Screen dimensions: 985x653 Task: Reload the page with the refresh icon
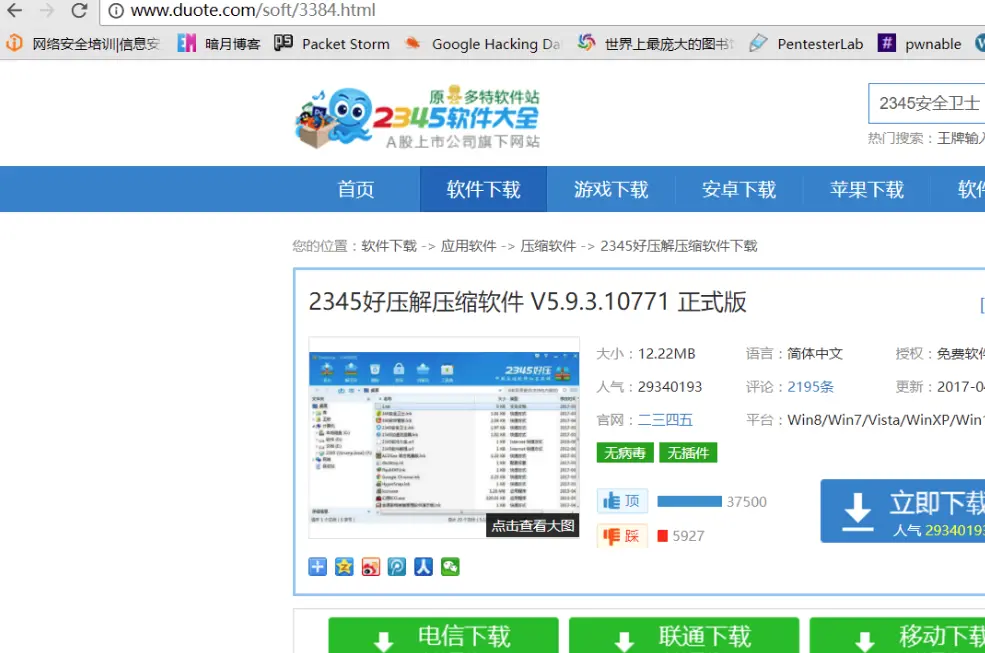79,11
